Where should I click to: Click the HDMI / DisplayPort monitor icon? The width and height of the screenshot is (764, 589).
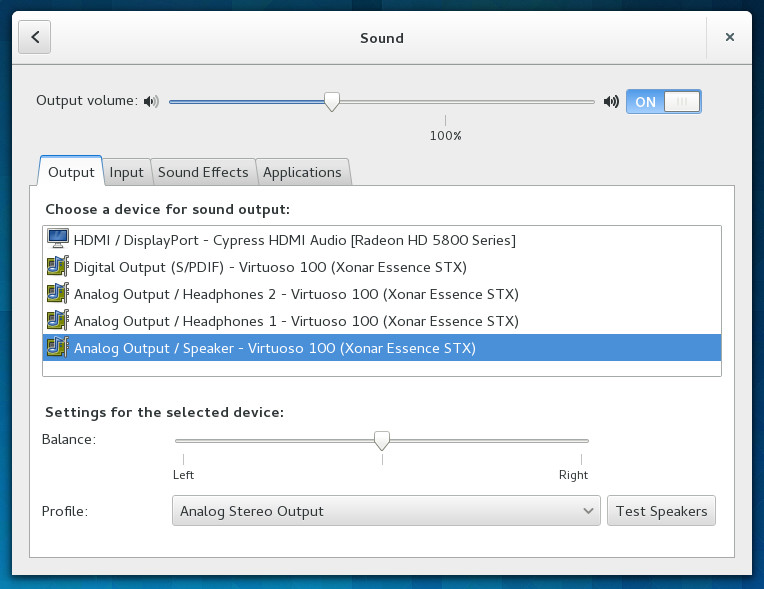tap(58, 240)
